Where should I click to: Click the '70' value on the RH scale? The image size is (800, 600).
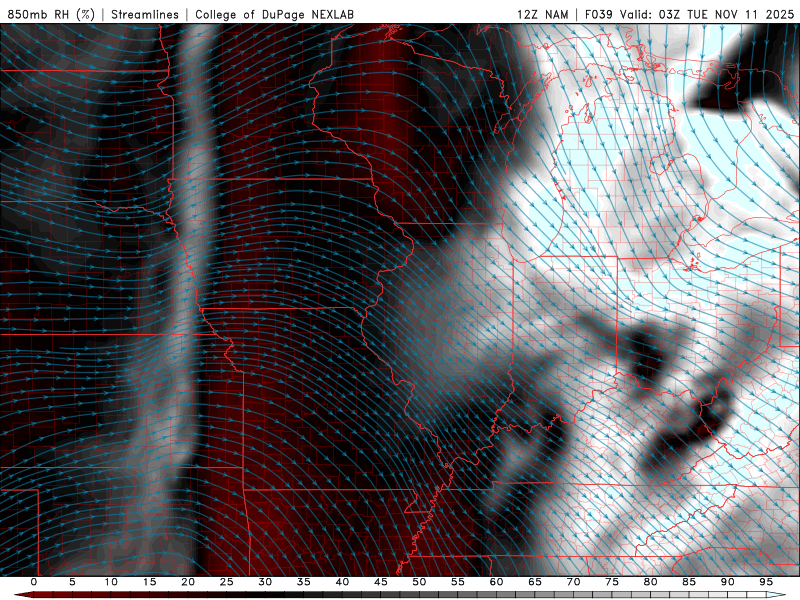pos(573,582)
